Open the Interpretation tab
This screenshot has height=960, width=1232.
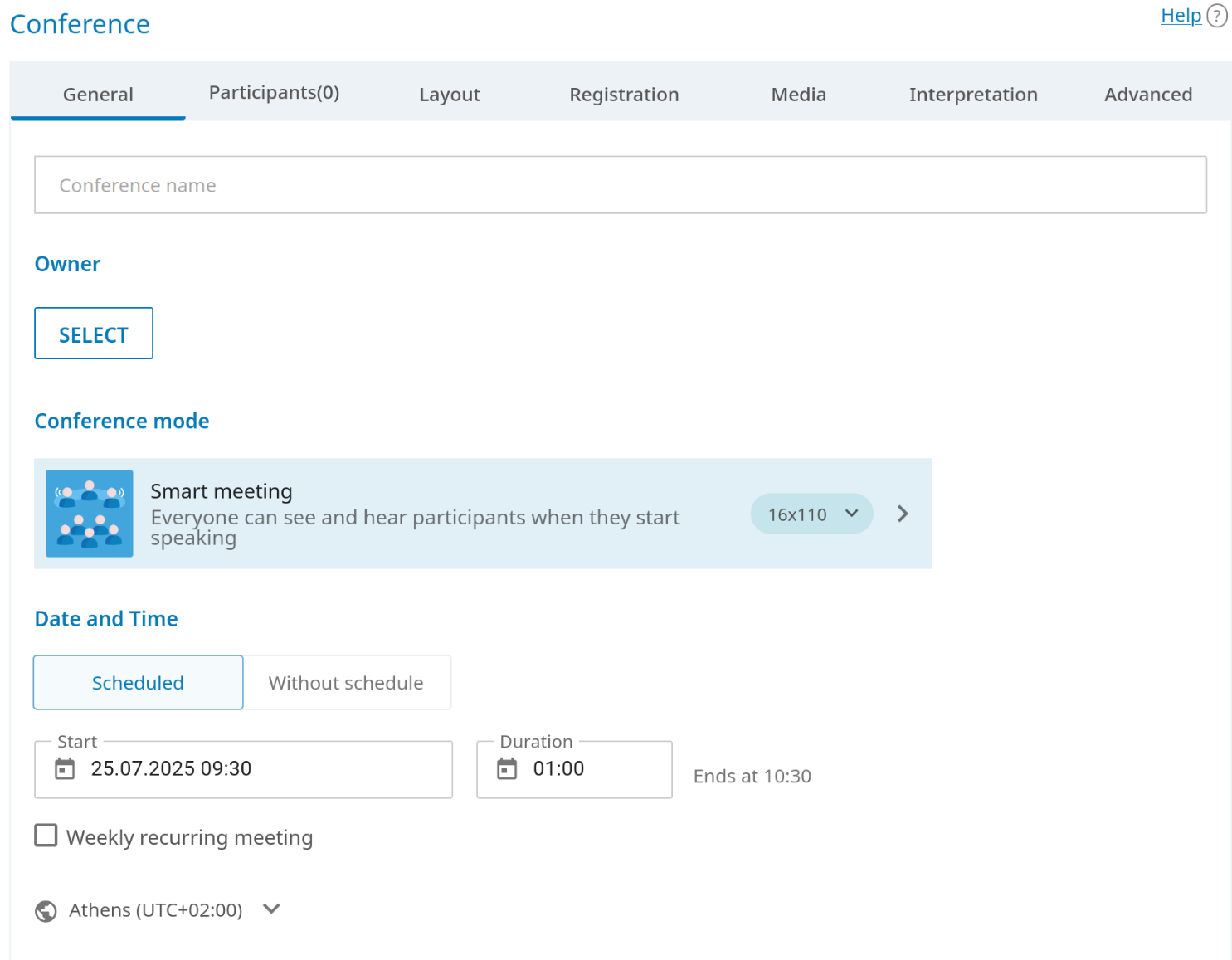point(973,95)
